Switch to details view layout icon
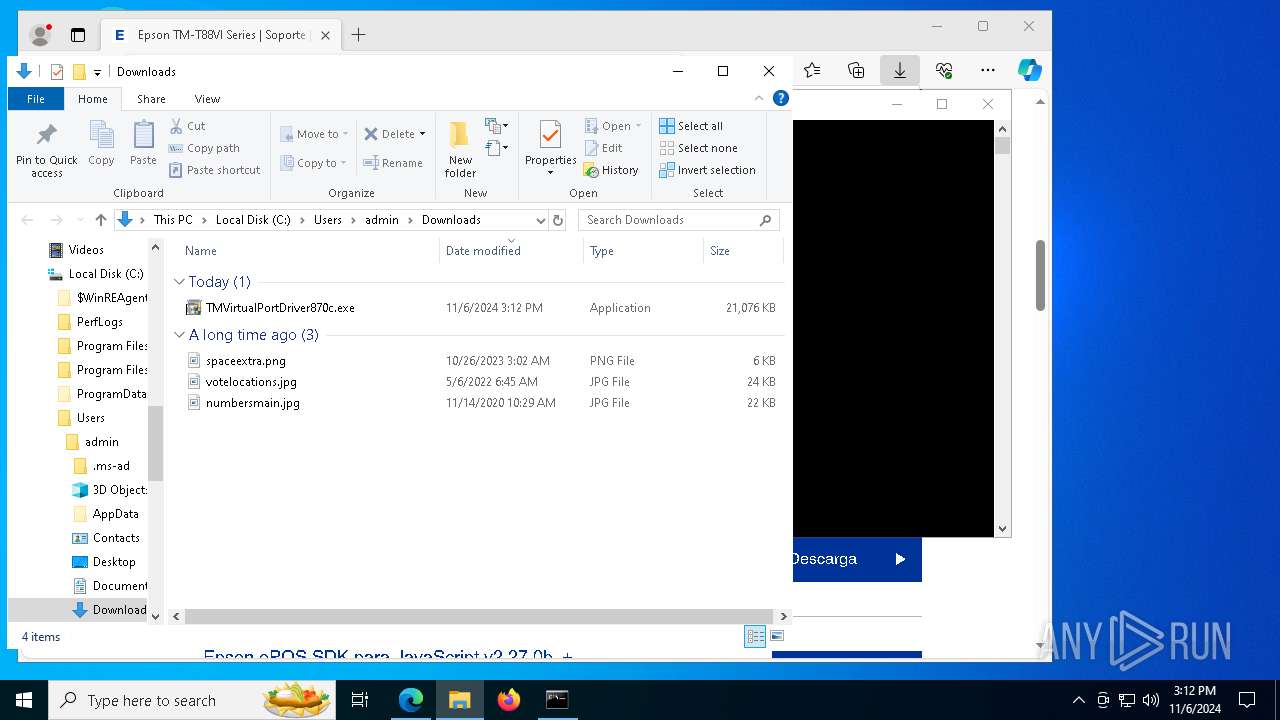Screen dimensions: 1280x720 755,636
